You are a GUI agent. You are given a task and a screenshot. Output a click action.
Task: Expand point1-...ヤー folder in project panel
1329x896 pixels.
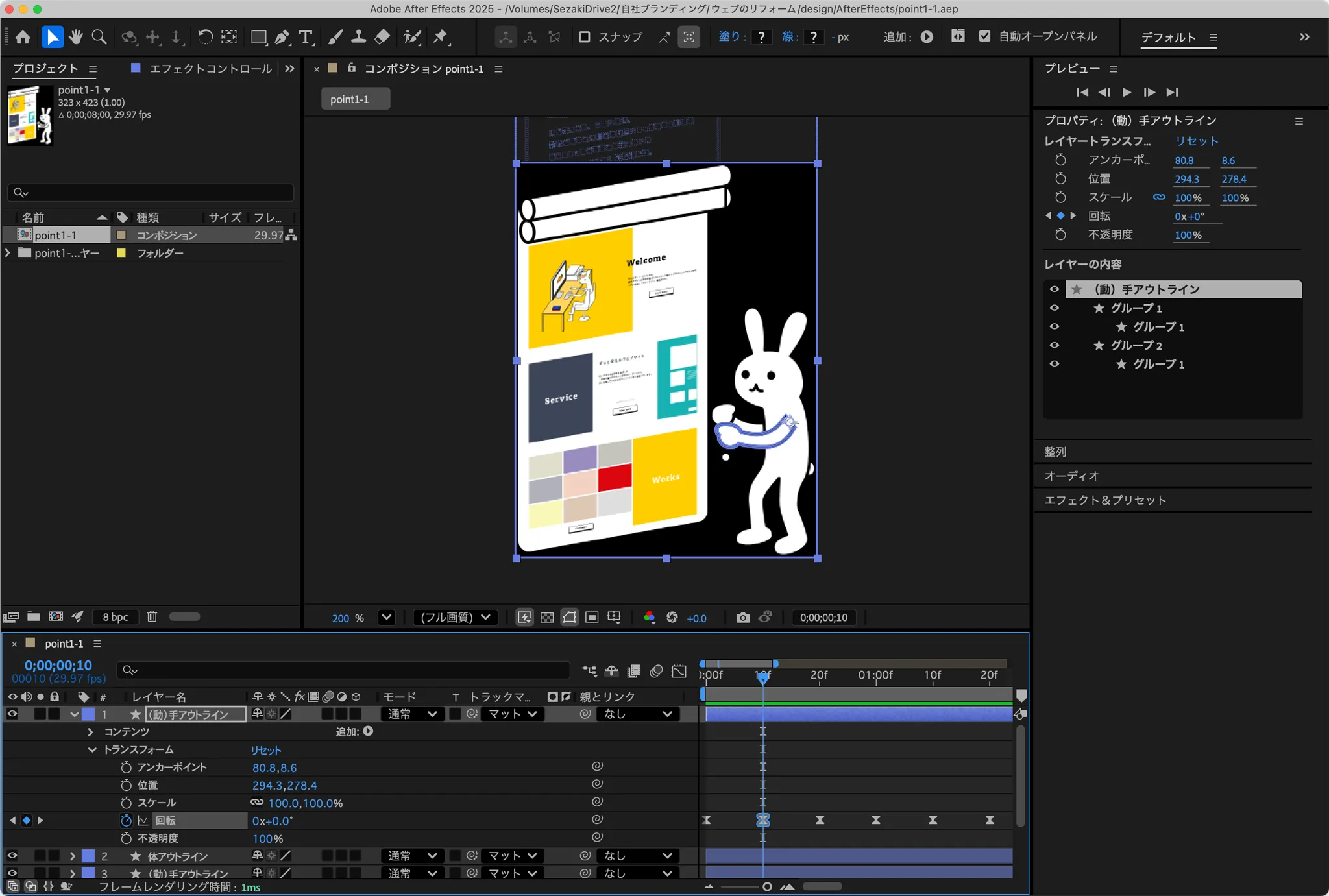(x=8, y=253)
